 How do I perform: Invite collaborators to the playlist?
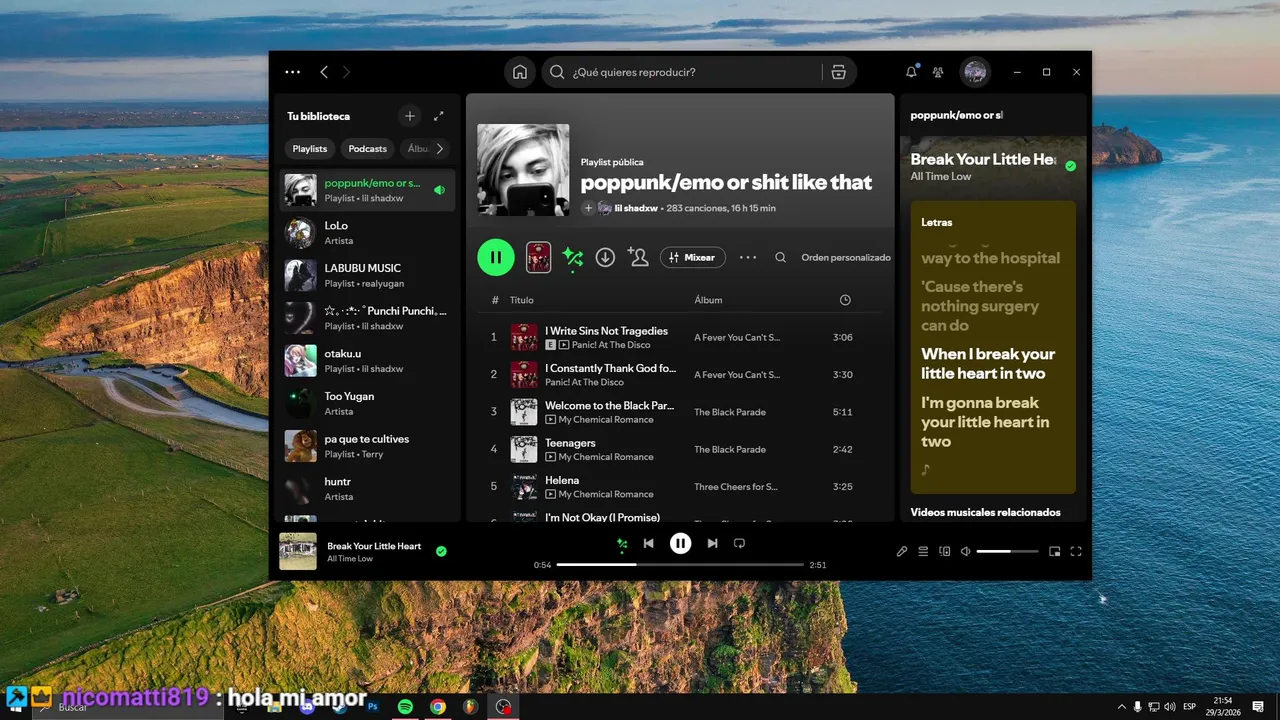tap(638, 257)
